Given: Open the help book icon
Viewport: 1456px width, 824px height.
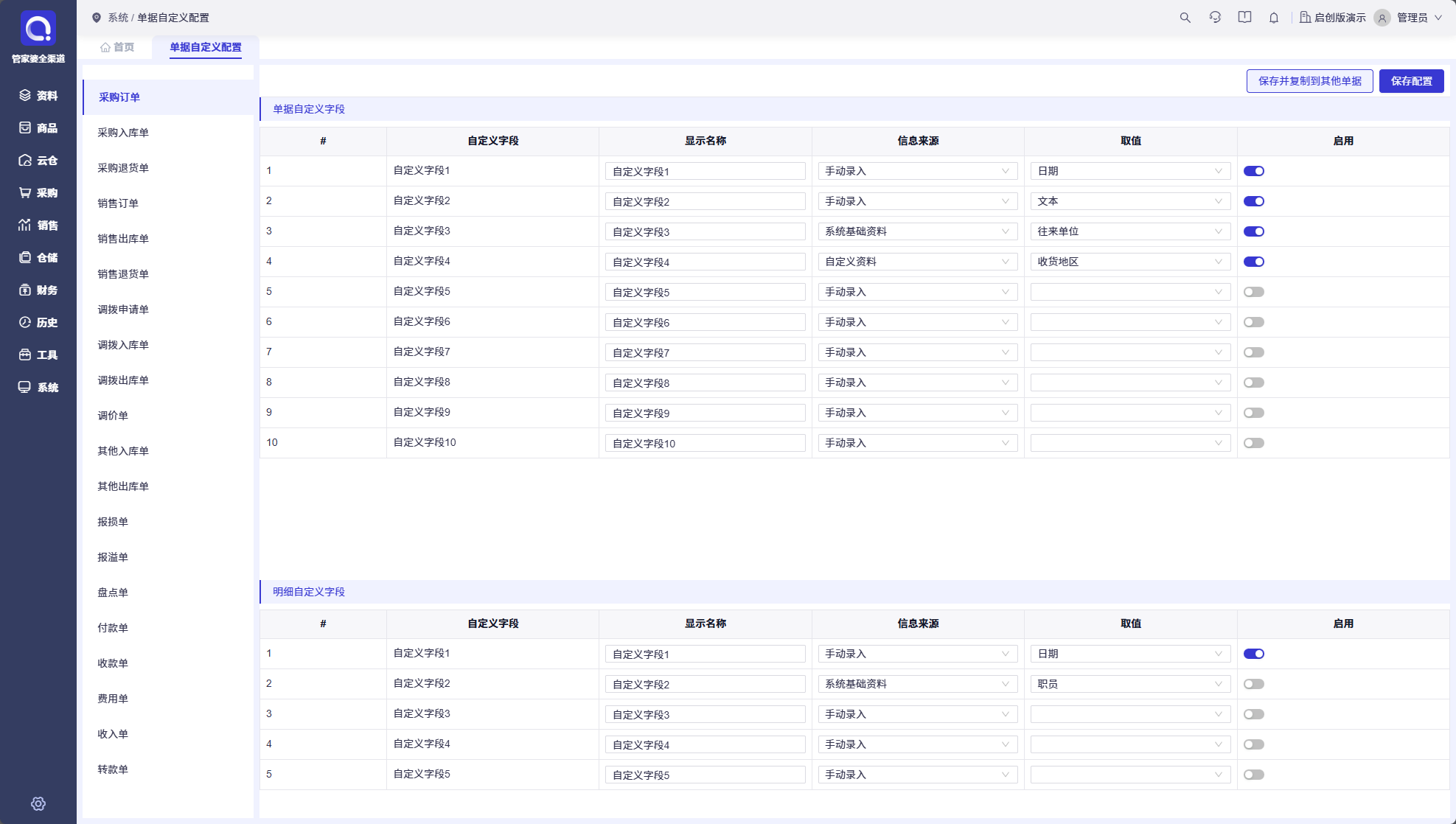Looking at the screenshot, I should [x=1245, y=18].
